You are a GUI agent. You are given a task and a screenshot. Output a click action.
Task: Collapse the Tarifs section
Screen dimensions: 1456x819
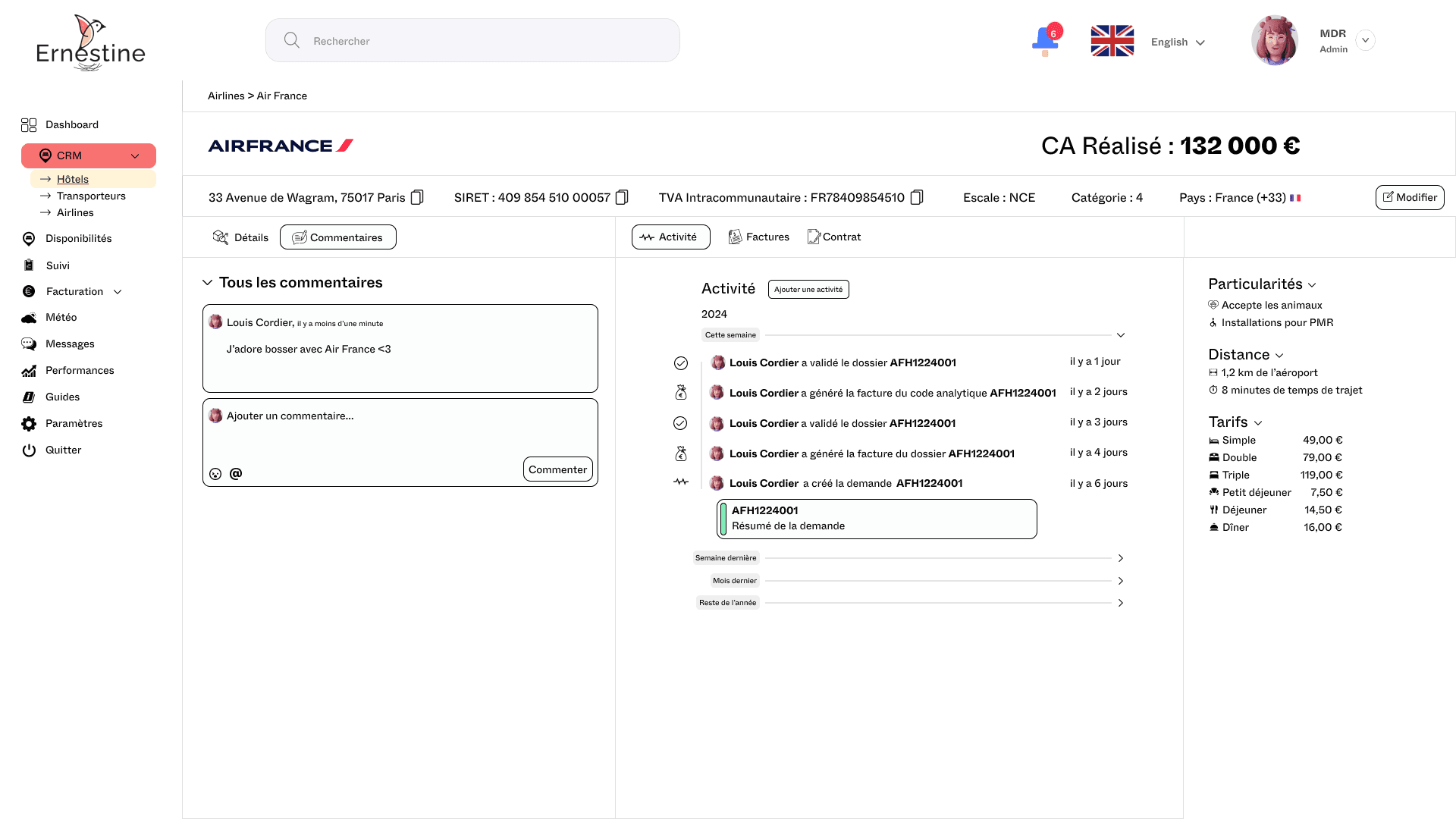(1258, 422)
